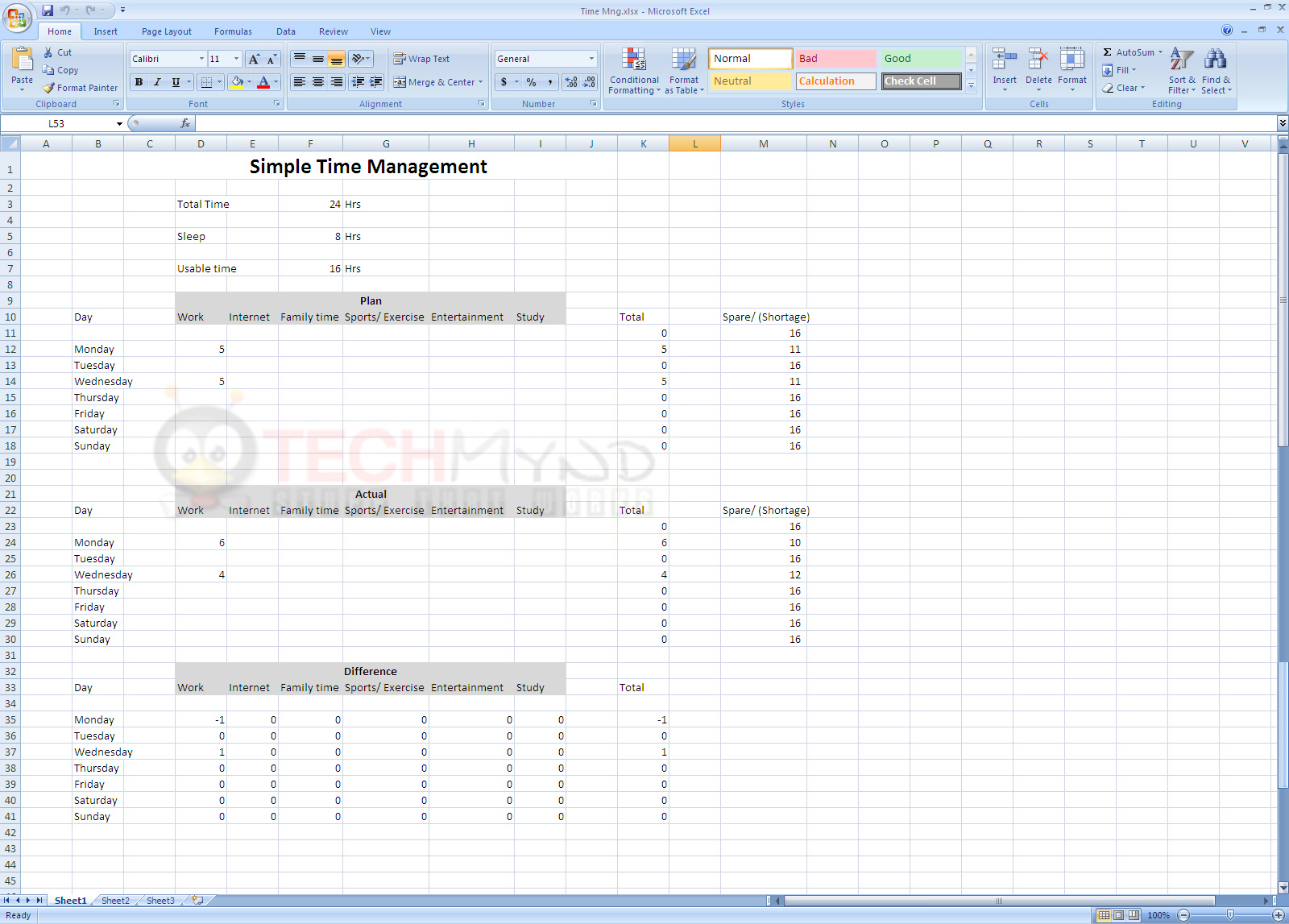Switch to the Formulas ribbon tab
1289x924 pixels.
233,31
